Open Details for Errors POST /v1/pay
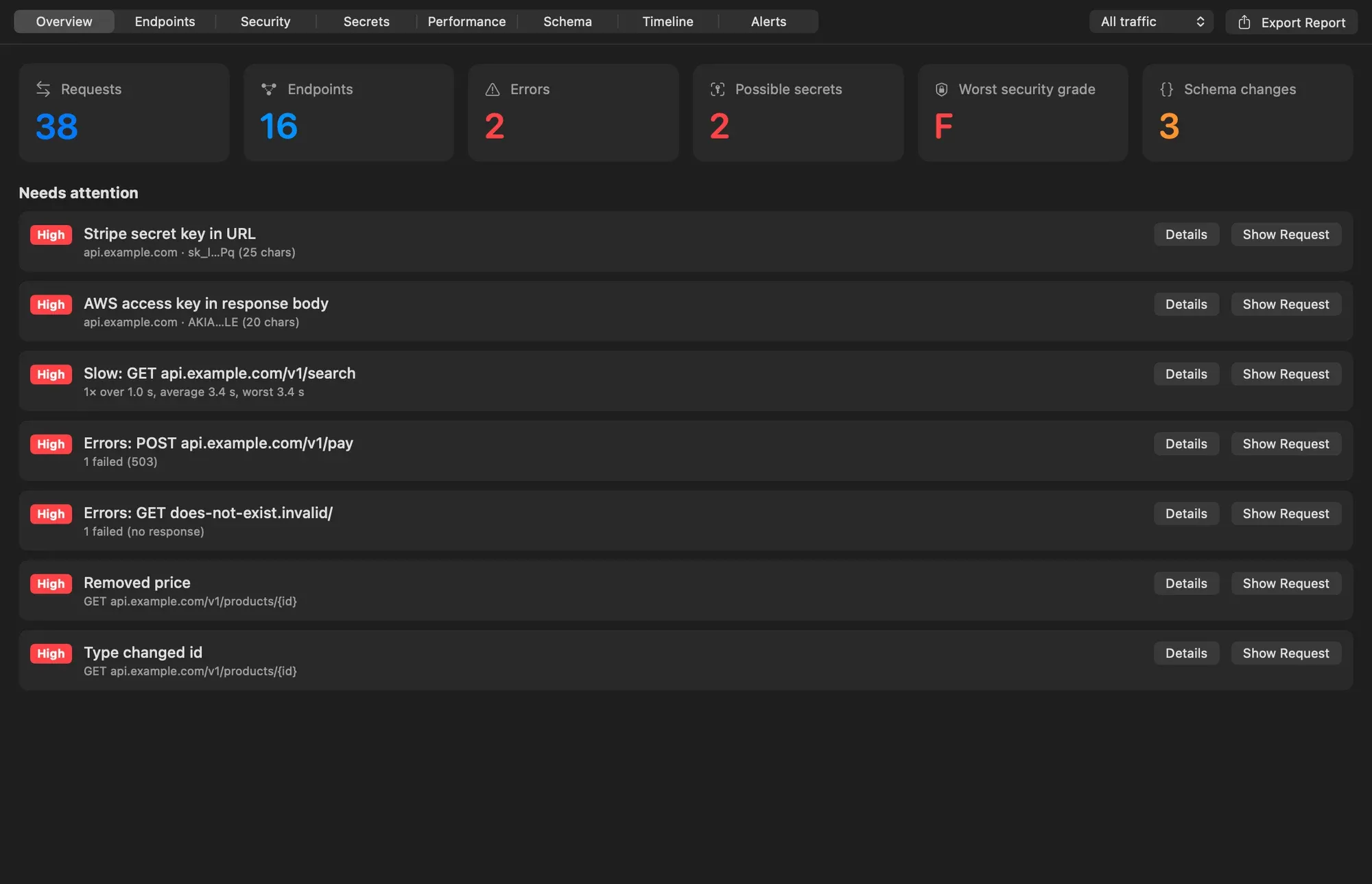The height and width of the screenshot is (884, 1372). (1186, 444)
